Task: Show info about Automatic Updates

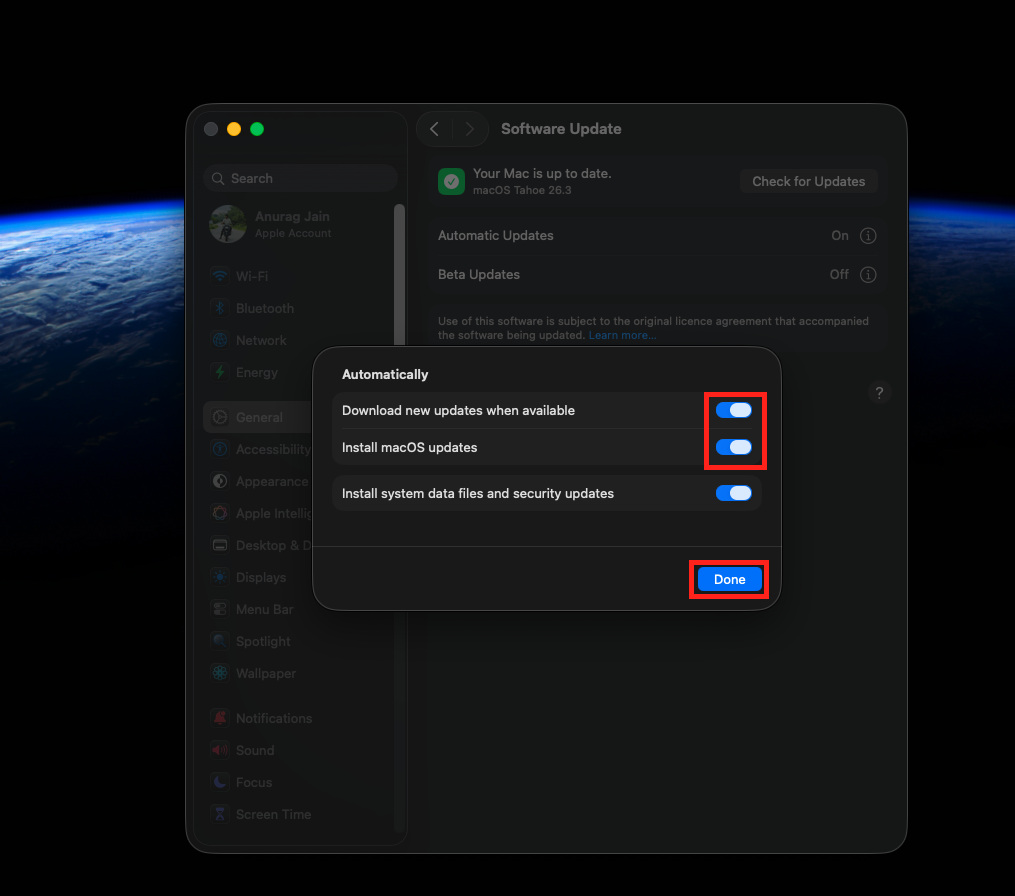Action: 868,235
